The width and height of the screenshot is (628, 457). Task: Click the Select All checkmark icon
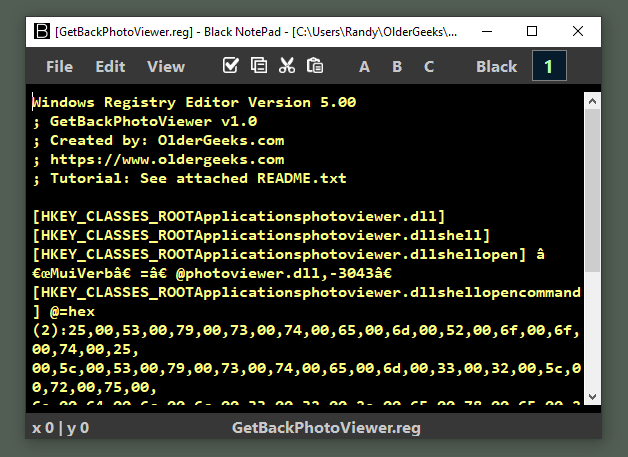231,65
